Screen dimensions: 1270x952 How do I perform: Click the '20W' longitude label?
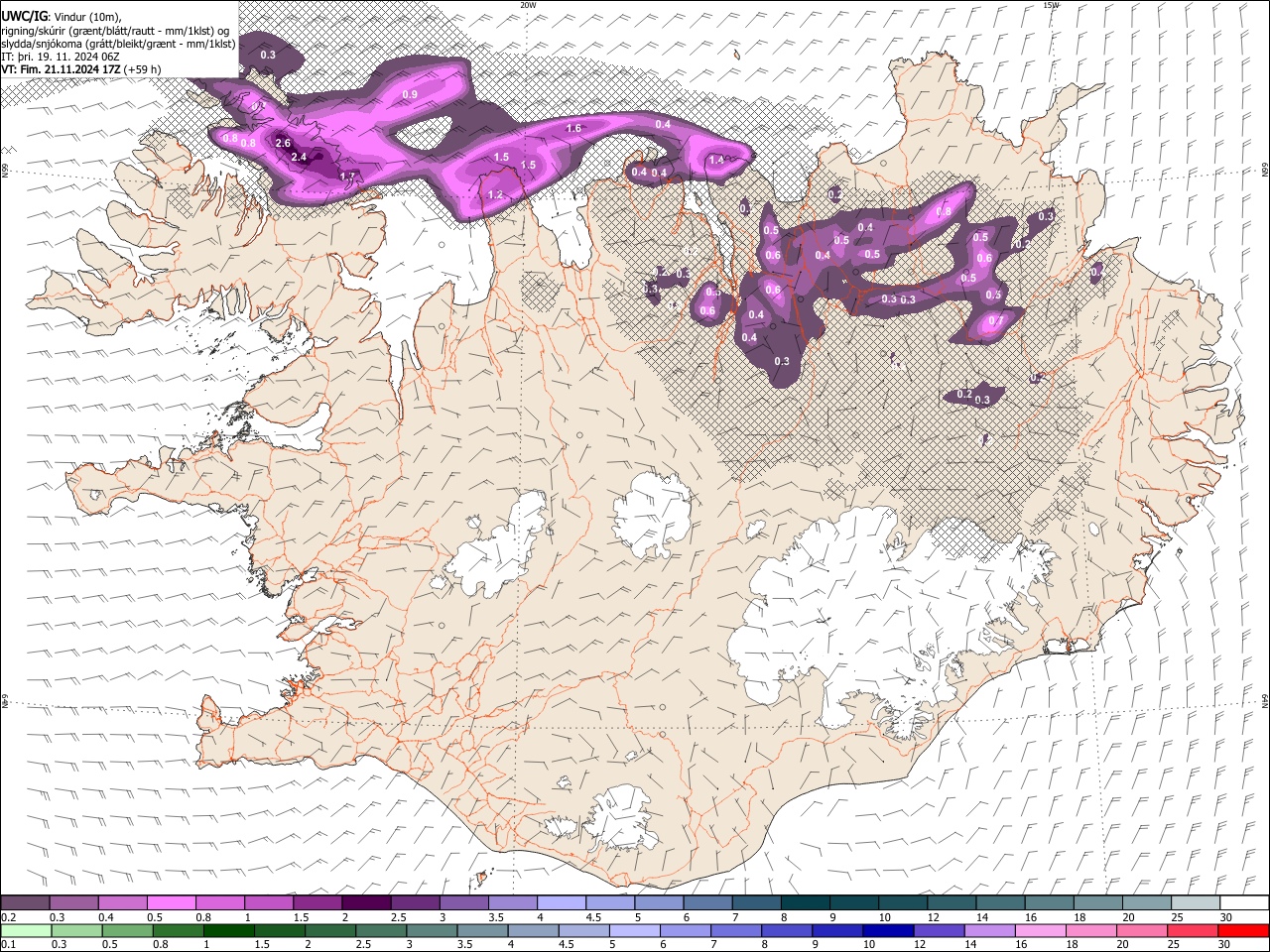528,5
